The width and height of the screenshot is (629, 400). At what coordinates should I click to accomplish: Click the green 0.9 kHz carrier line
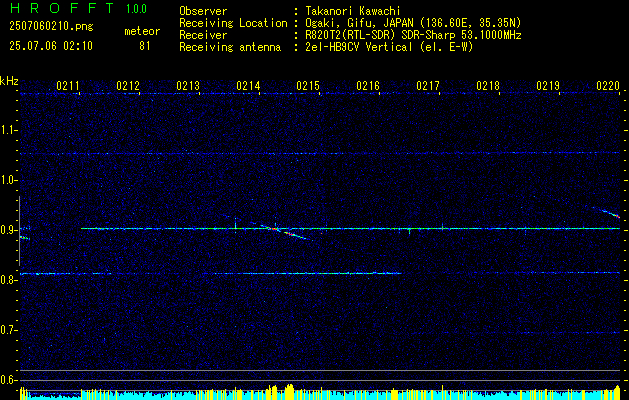(351, 228)
